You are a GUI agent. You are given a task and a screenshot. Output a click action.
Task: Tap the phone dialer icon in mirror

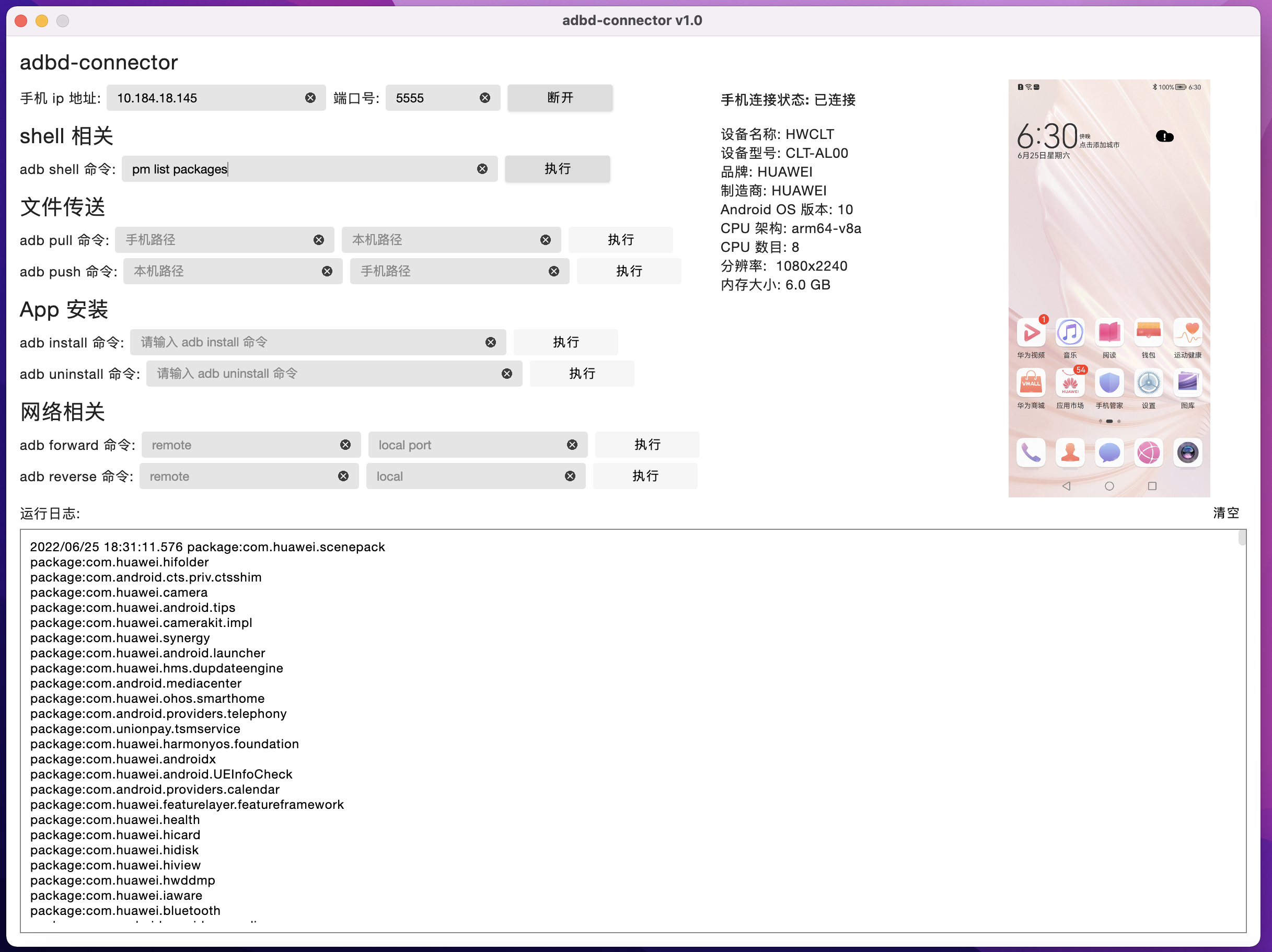(1031, 453)
